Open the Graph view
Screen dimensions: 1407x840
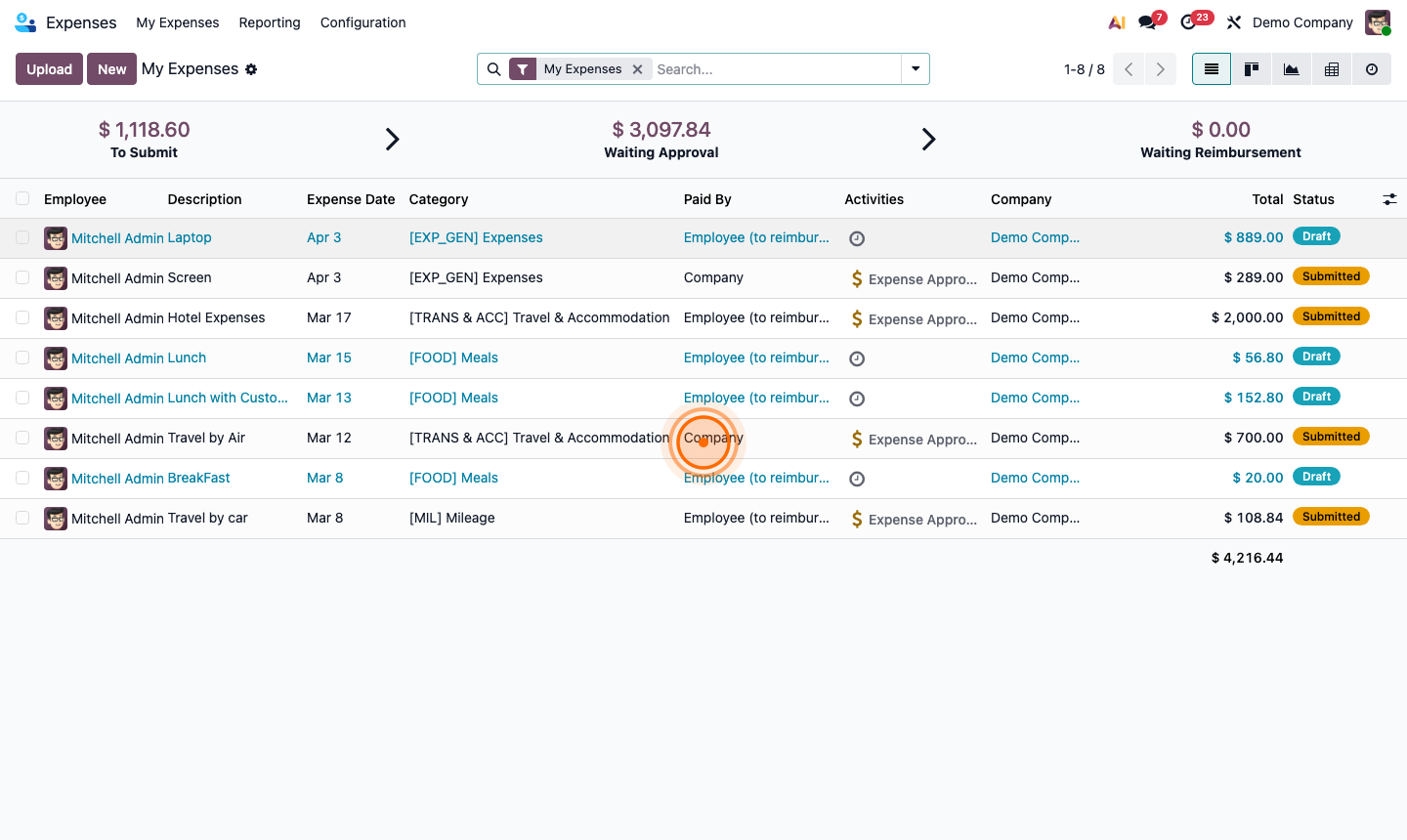tap(1291, 68)
